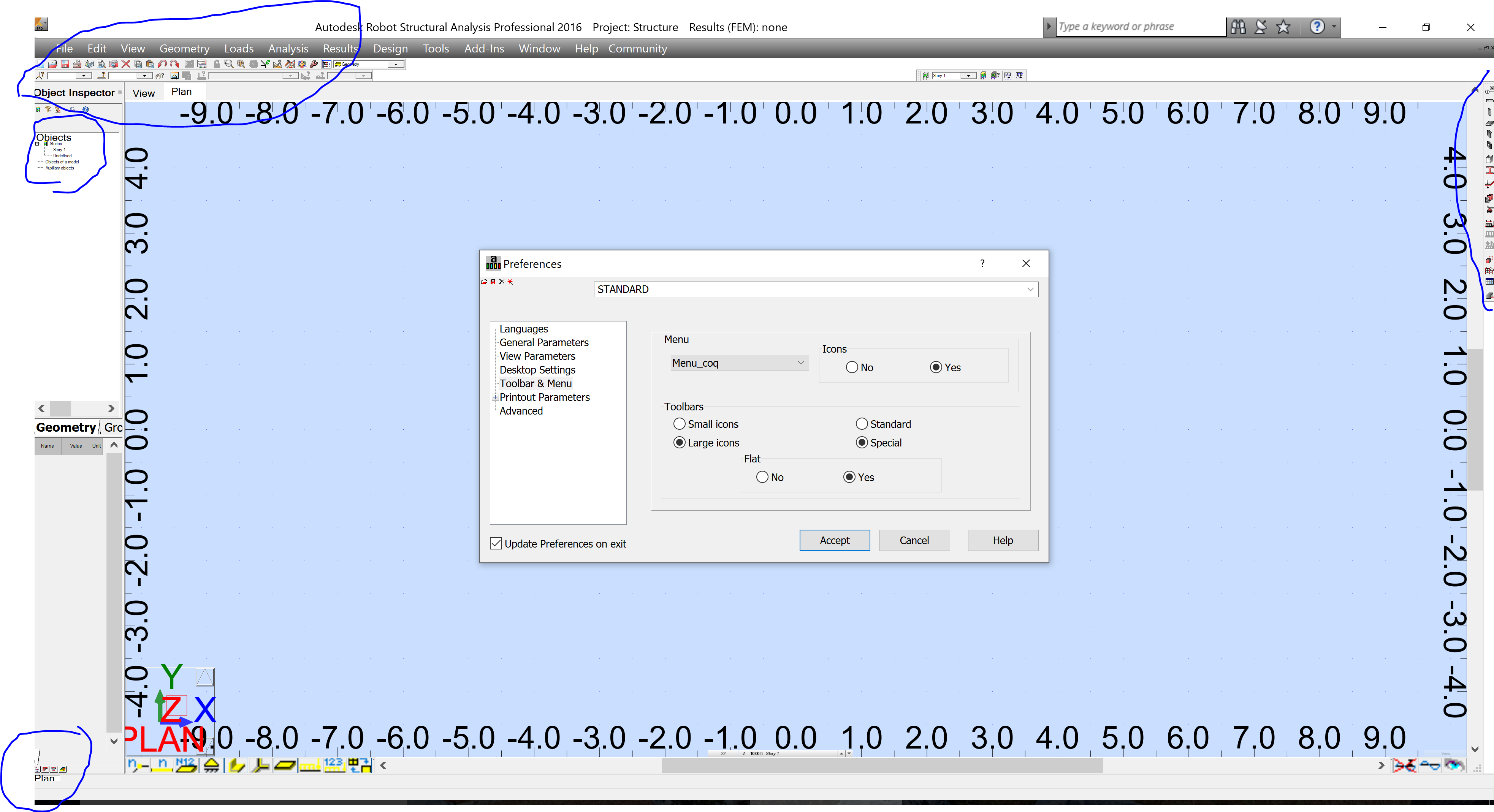Set Icons option to No in Menu section
This screenshot has height=812, width=1494.
tap(852, 367)
